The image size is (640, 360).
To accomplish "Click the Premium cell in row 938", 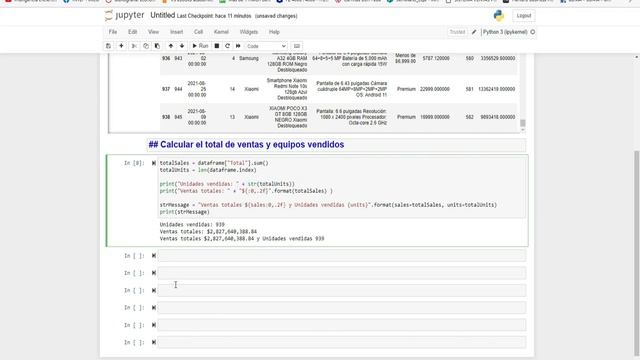I will (406, 117).
